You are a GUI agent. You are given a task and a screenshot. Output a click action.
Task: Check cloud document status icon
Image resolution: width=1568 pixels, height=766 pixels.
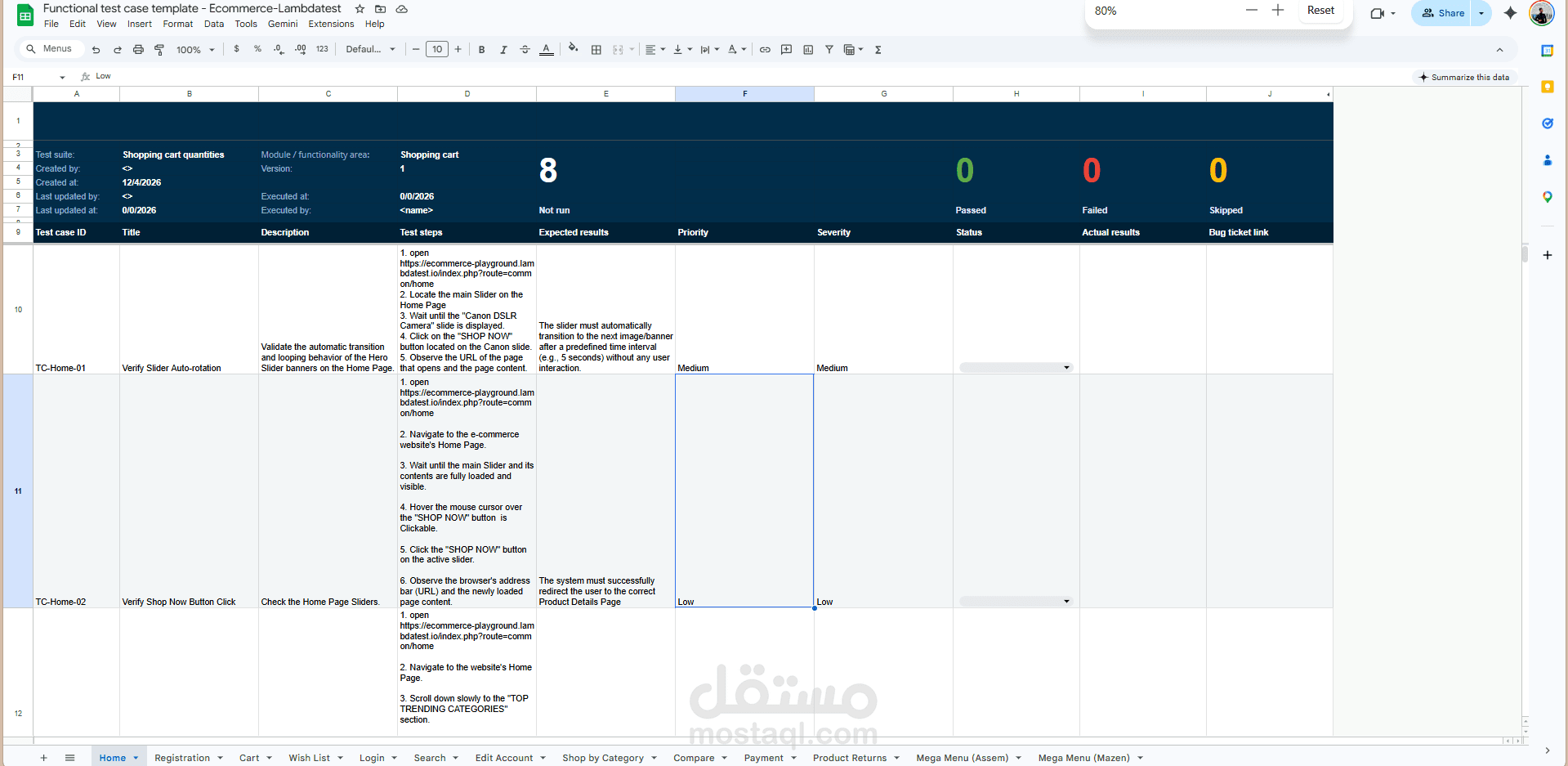point(402,9)
